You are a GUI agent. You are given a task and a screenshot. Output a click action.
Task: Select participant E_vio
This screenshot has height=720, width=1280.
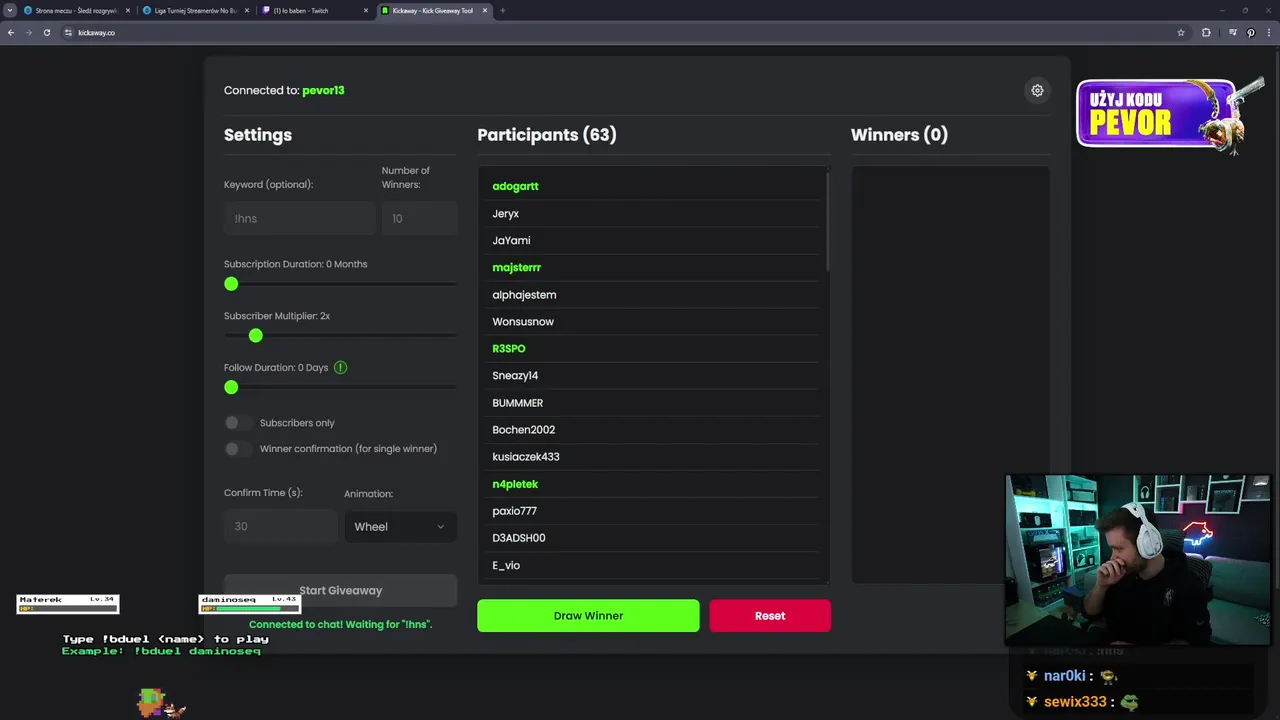(x=506, y=565)
